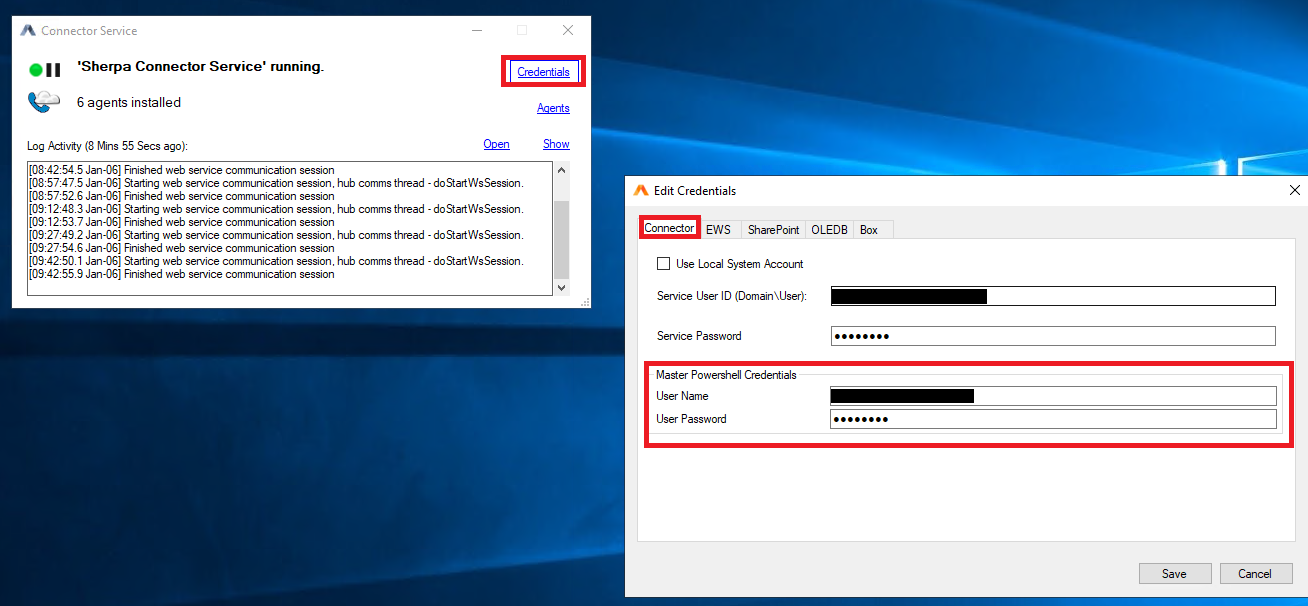Focus the Service Password field
The image size is (1308, 606).
point(1052,336)
